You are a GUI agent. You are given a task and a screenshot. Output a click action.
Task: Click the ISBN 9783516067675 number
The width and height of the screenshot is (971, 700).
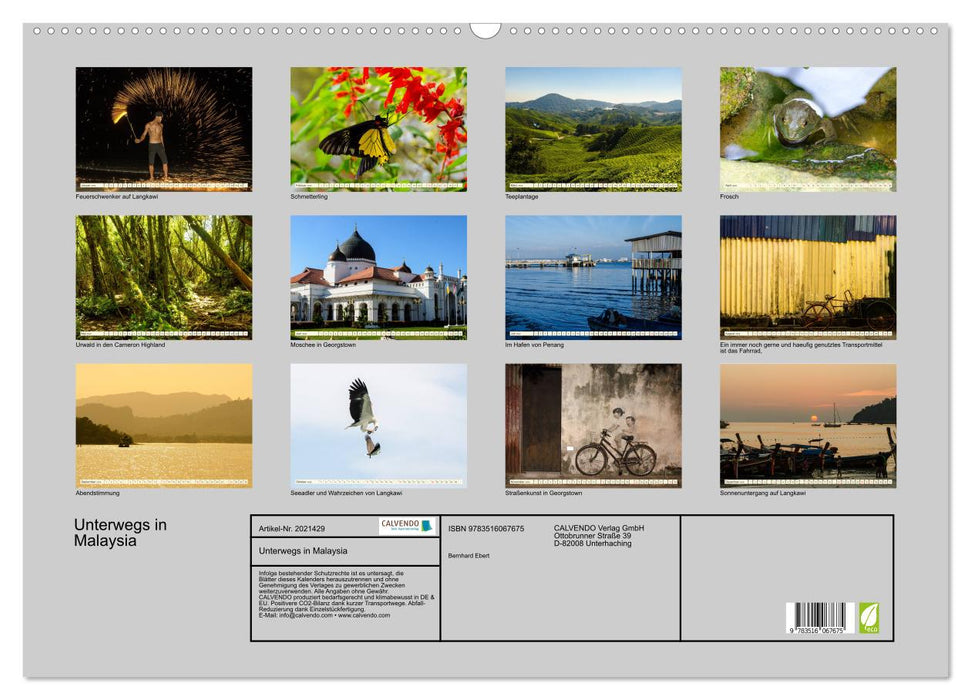(x=484, y=529)
